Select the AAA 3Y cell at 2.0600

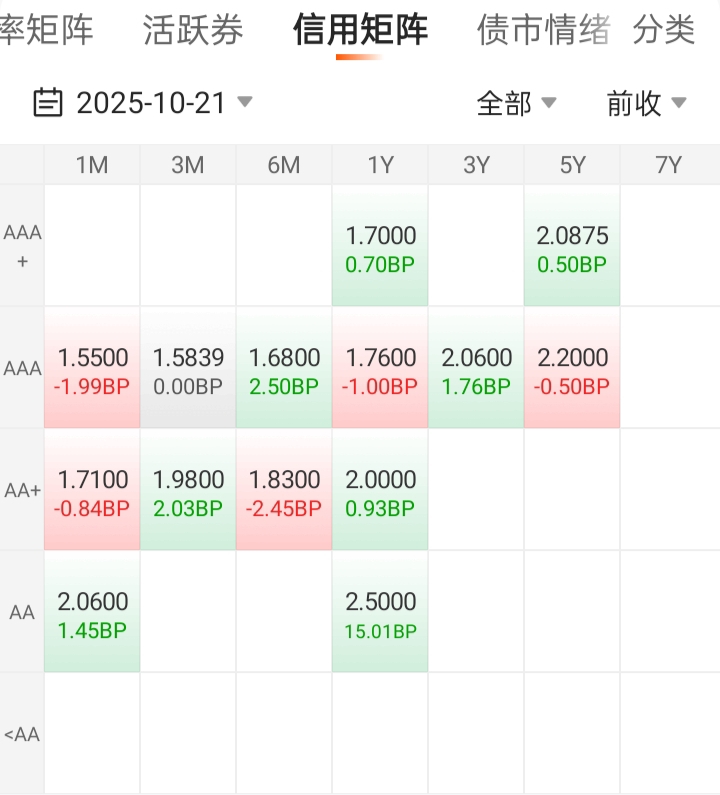coord(476,371)
